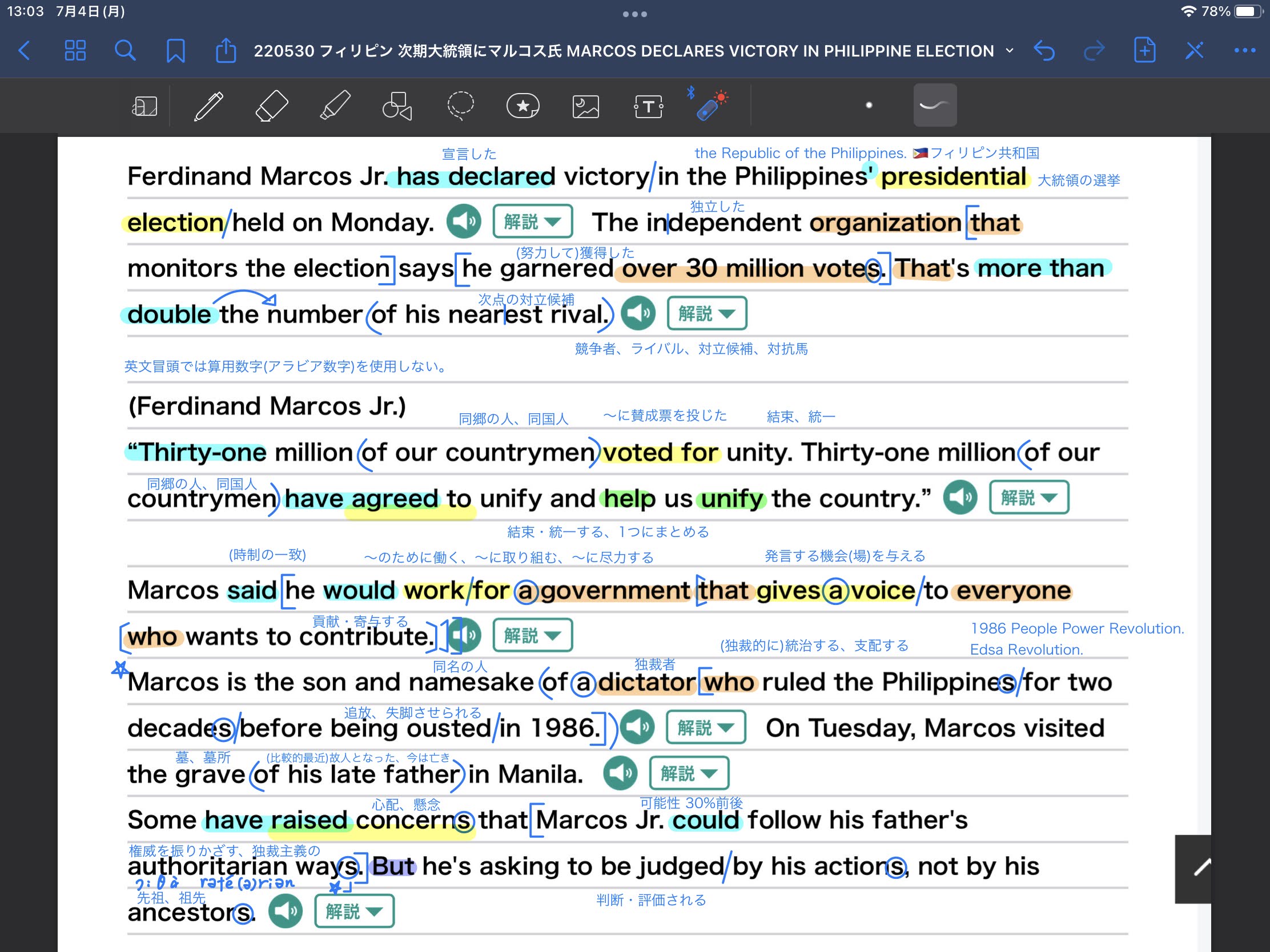The image size is (1270, 952).
Task: Open the page thumbnails grid view
Action: pos(75,50)
